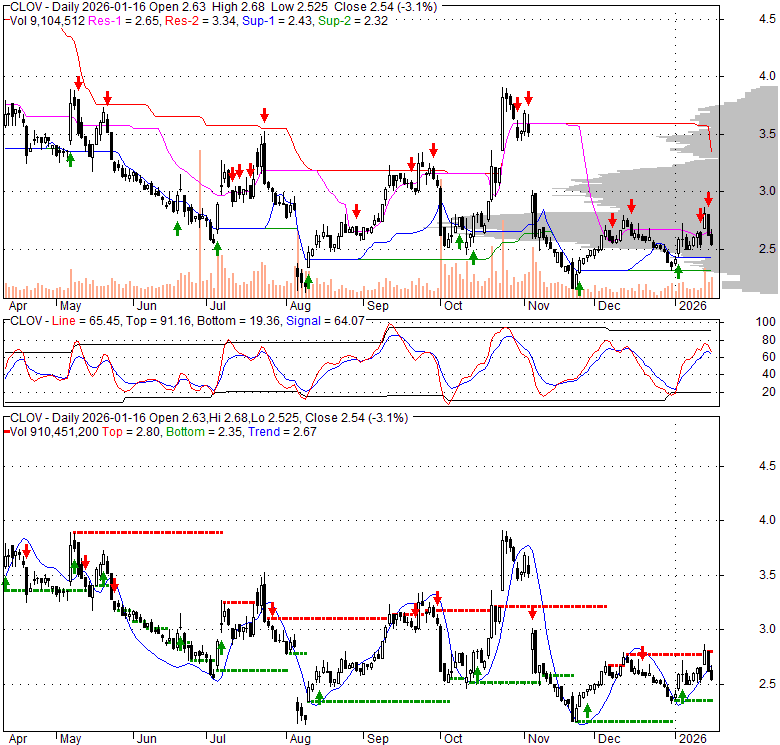Select the 'Top = 2.80' label in bottom chart
Screen dimensions: 780x745
(x=131, y=432)
